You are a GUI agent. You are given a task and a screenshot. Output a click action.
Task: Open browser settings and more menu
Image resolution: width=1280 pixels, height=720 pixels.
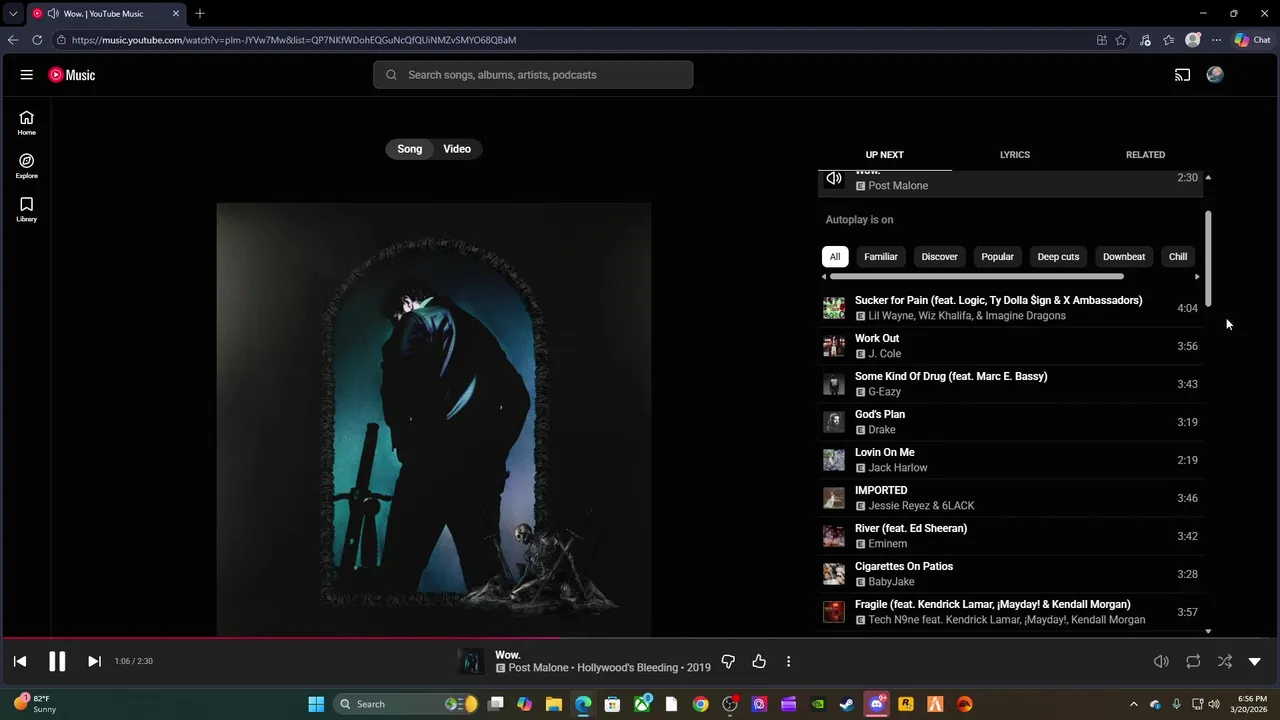(x=1216, y=40)
